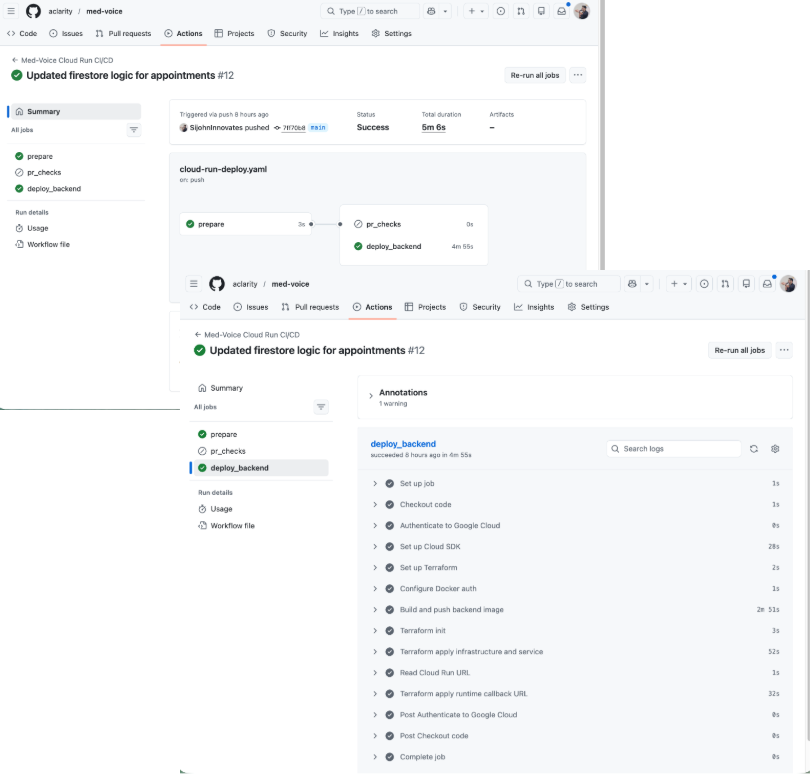Image resolution: width=810 pixels, height=774 pixels.
Task: Open commit hash link in summary card
Action: (x=293, y=128)
